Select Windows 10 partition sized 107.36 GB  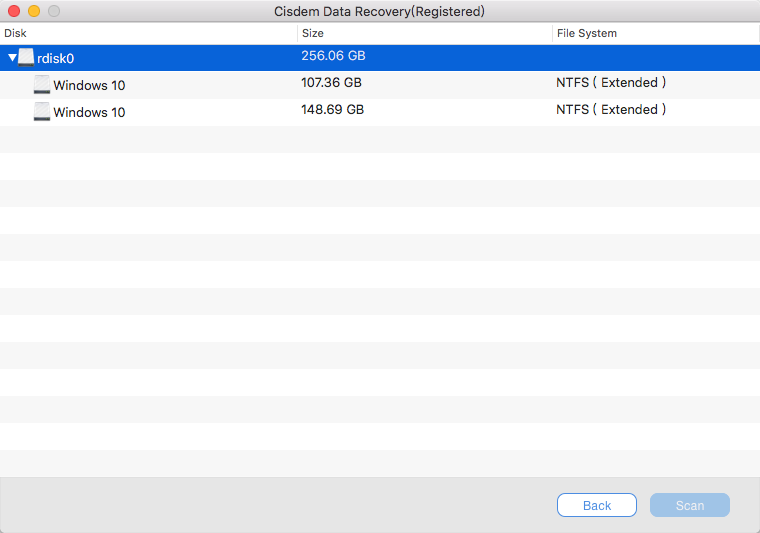coord(380,85)
